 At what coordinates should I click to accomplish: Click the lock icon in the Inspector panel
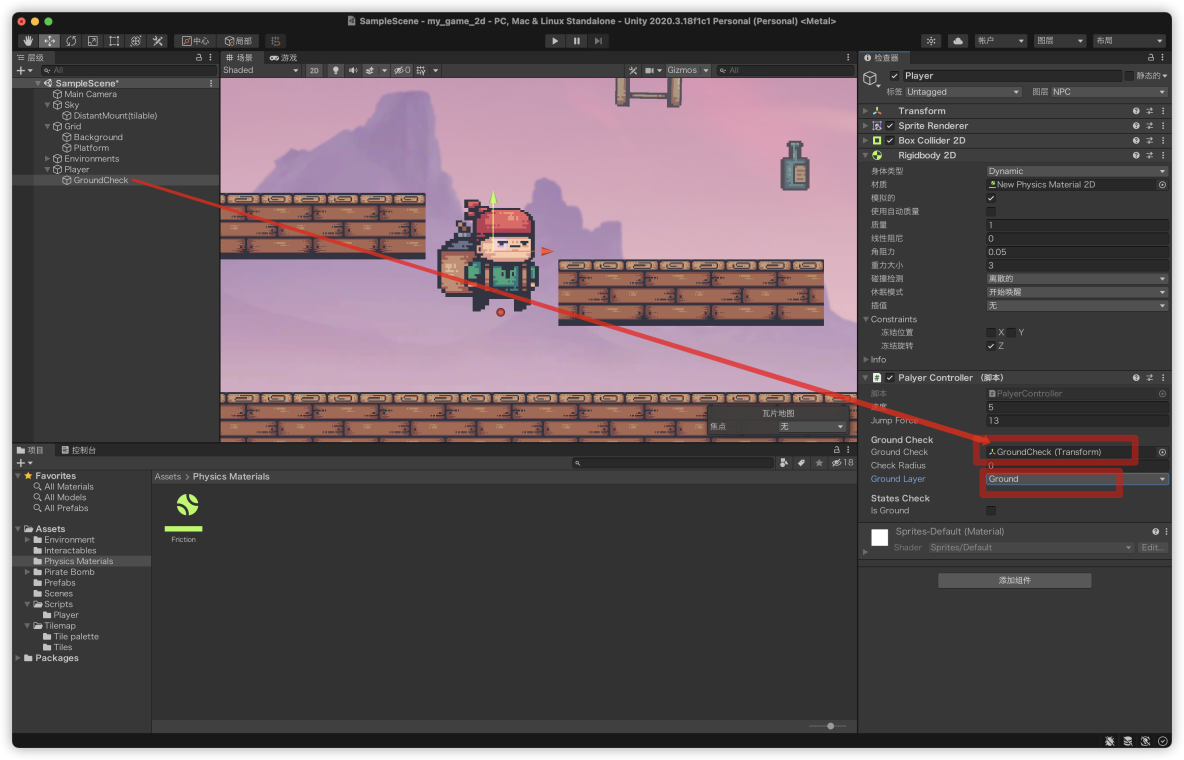(x=1151, y=57)
